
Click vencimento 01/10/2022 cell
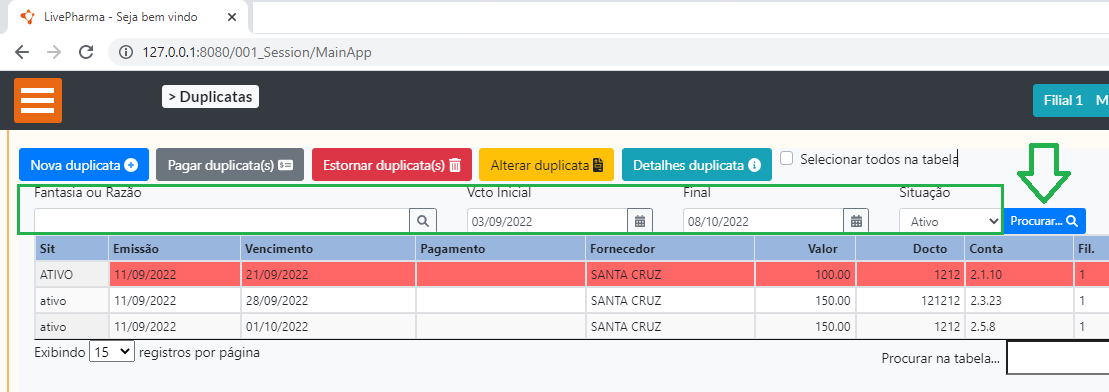327,327
